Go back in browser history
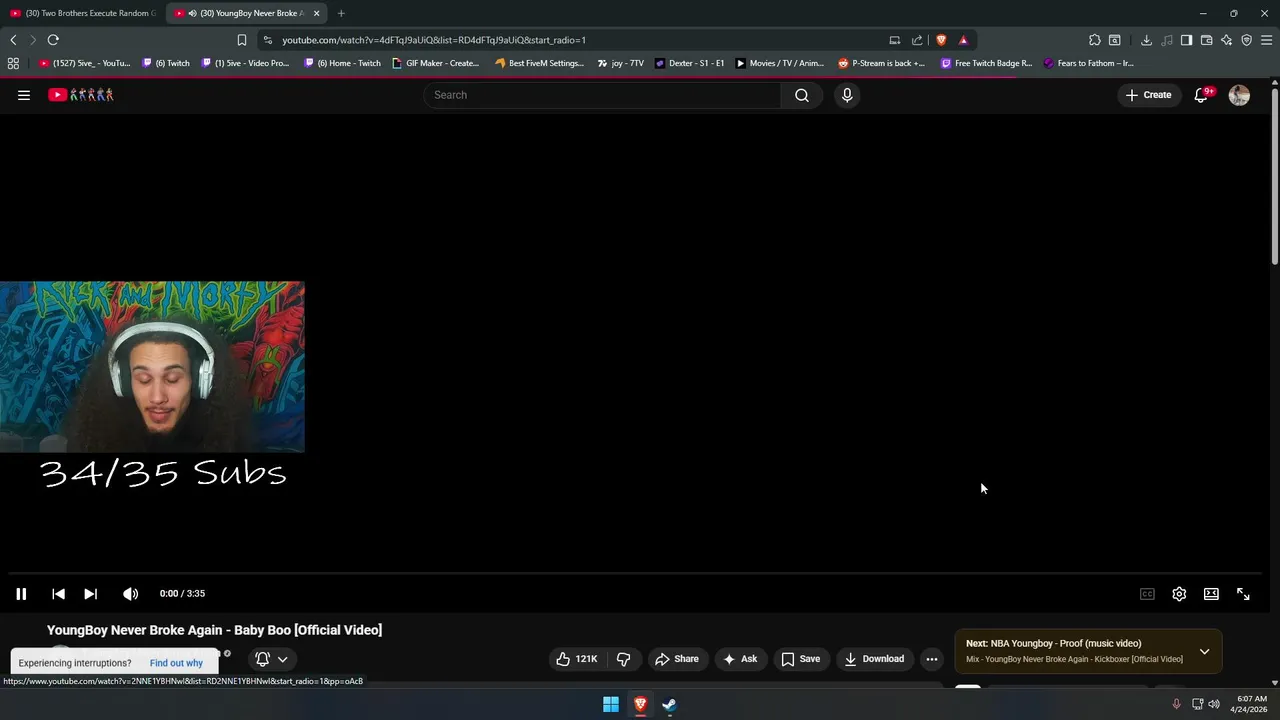Viewport: 1280px width, 720px height. (13, 40)
